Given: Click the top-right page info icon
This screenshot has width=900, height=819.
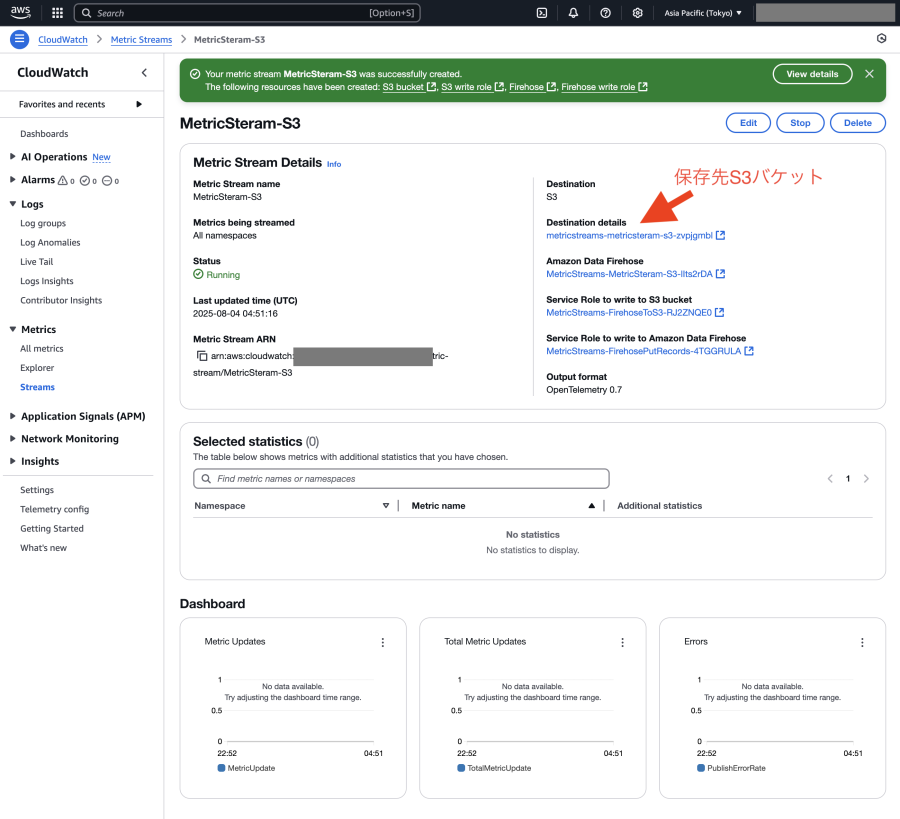Looking at the screenshot, I should click(x=882, y=38).
